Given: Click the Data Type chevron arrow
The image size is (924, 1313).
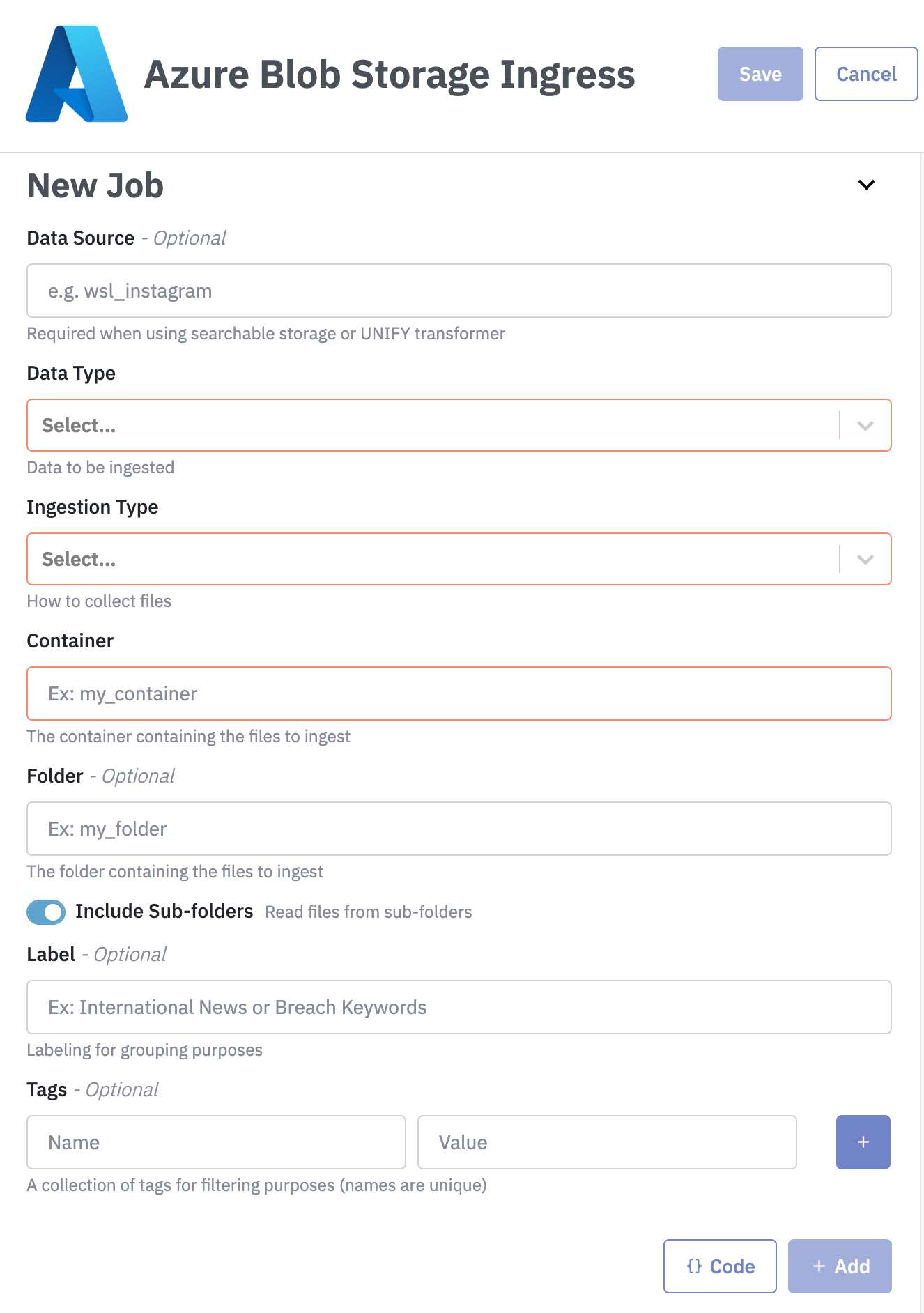Looking at the screenshot, I should [865, 425].
